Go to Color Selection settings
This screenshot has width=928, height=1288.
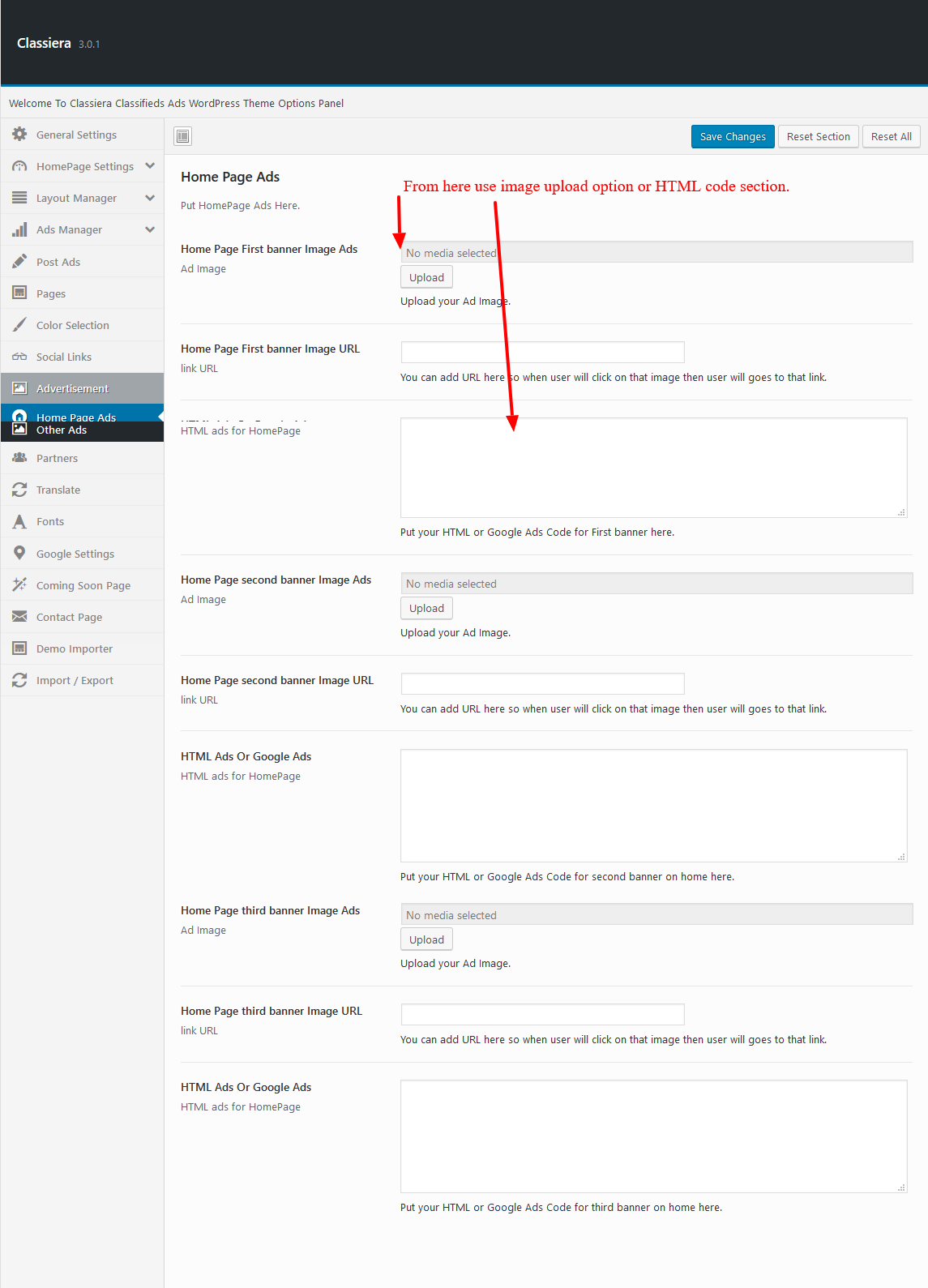coord(82,325)
